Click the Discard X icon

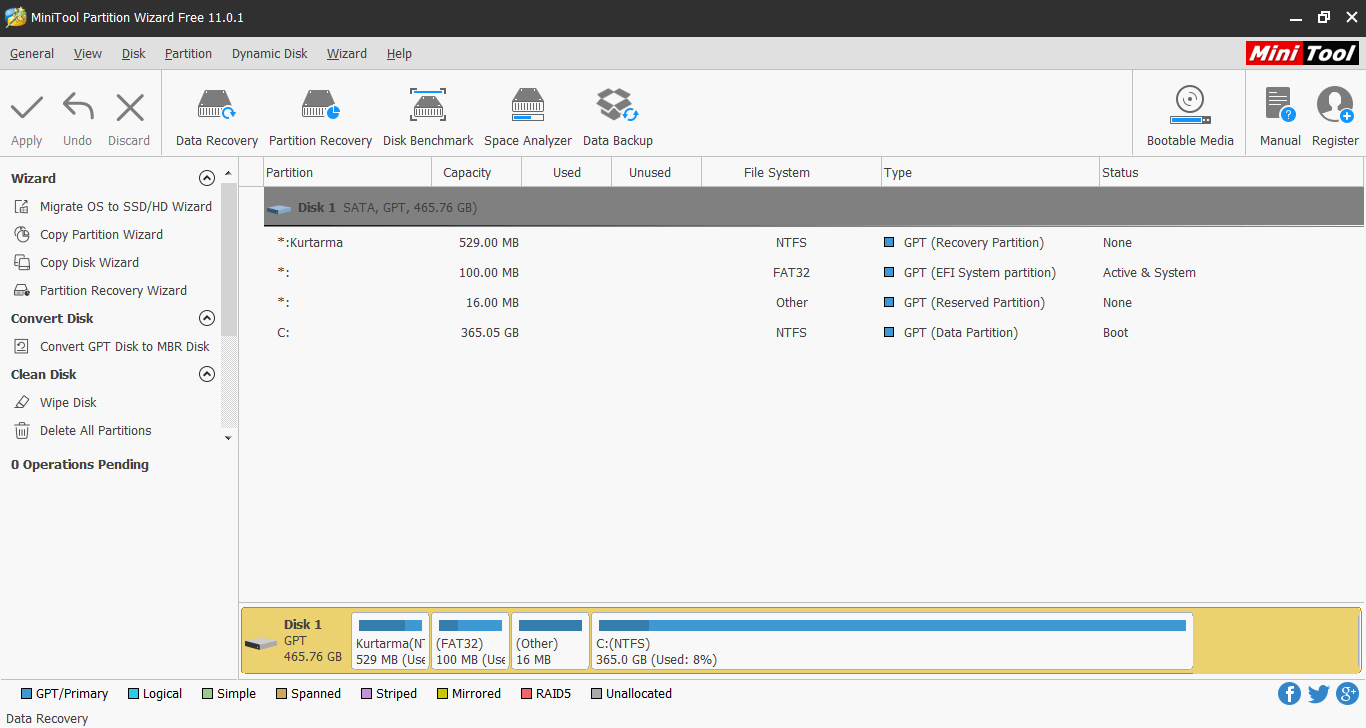pyautogui.click(x=130, y=107)
